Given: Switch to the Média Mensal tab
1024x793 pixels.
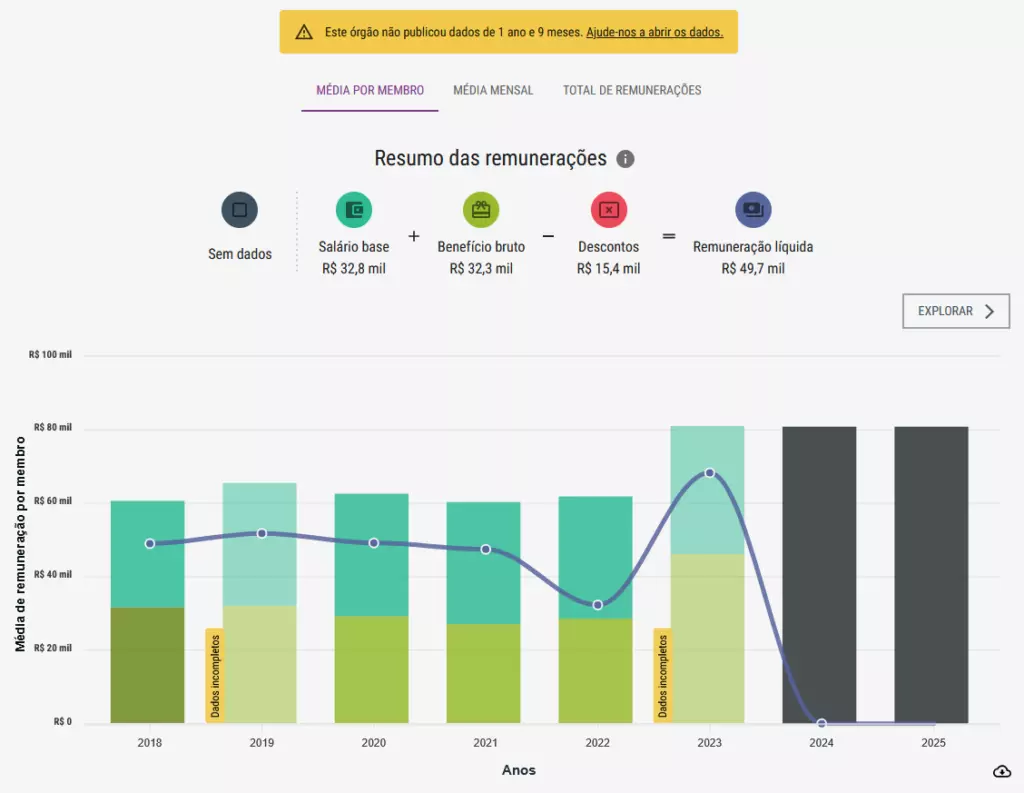Looking at the screenshot, I should (493, 90).
